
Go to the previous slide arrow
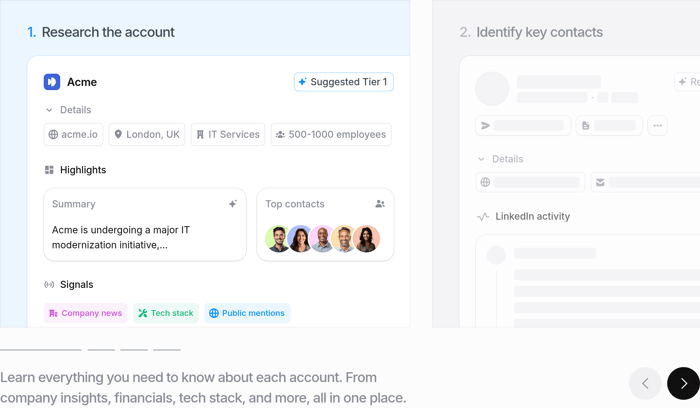point(645,383)
